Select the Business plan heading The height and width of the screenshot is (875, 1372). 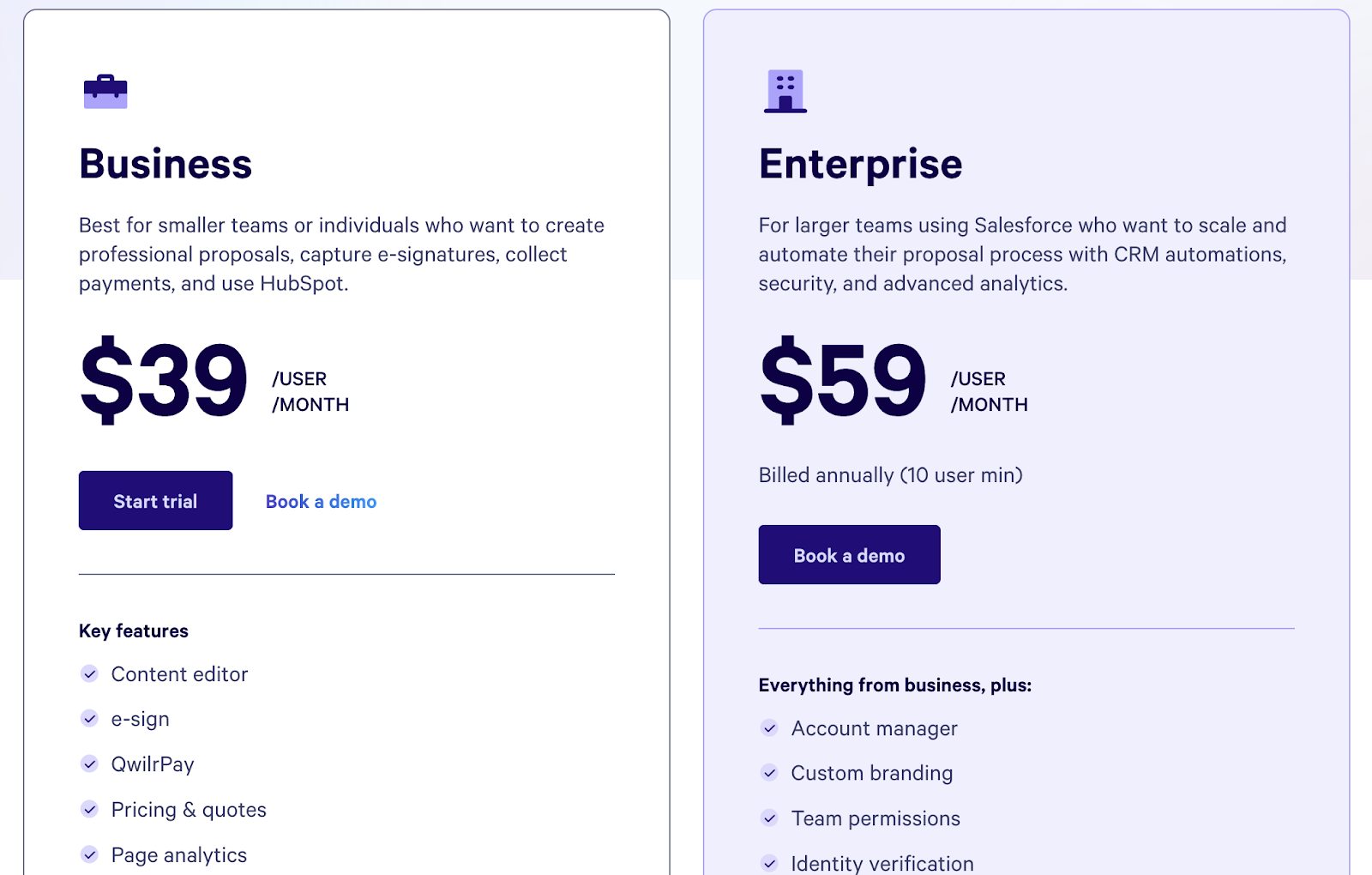click(165, 164)
